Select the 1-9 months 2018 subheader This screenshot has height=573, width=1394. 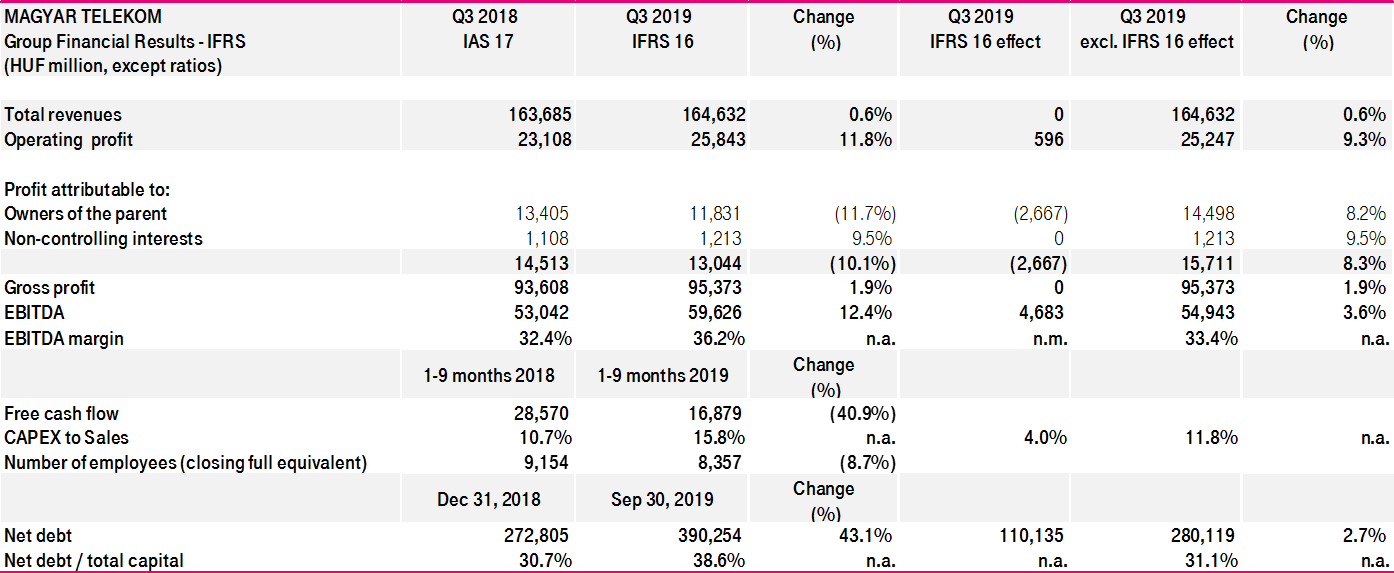pos(490,376)
